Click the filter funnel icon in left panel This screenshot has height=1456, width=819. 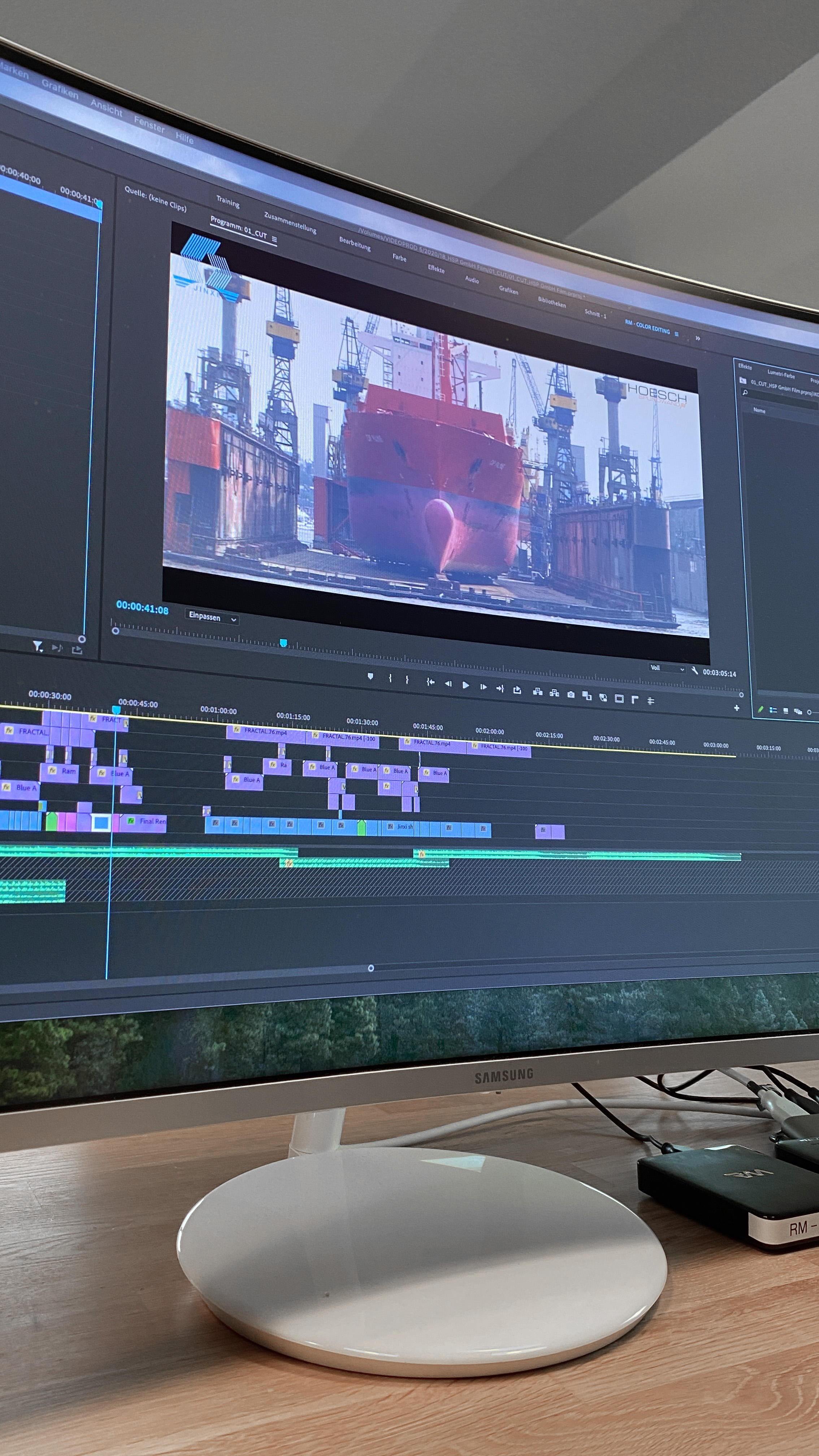[x=37, y=646]
